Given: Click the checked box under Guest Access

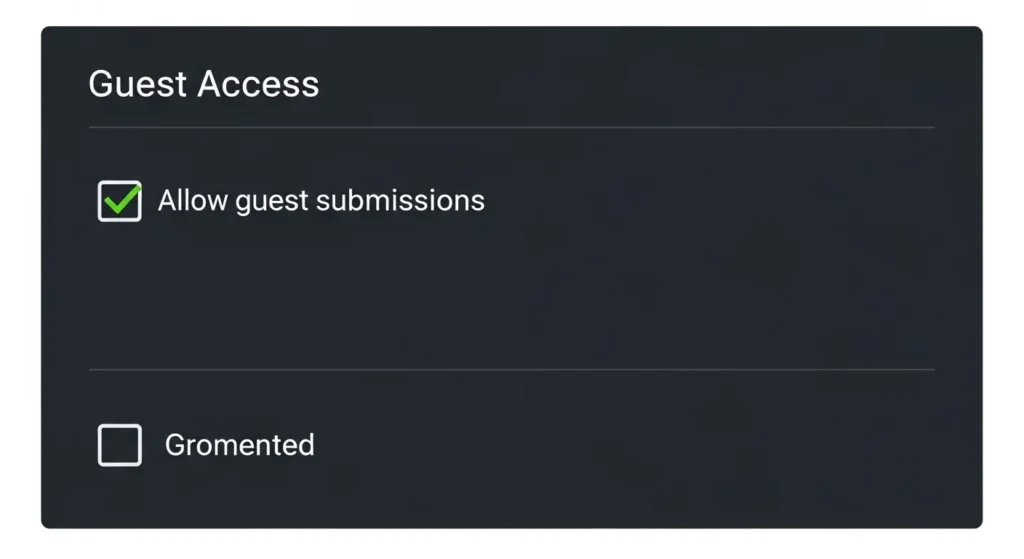Looking at the screenshot, I should 119,201.
